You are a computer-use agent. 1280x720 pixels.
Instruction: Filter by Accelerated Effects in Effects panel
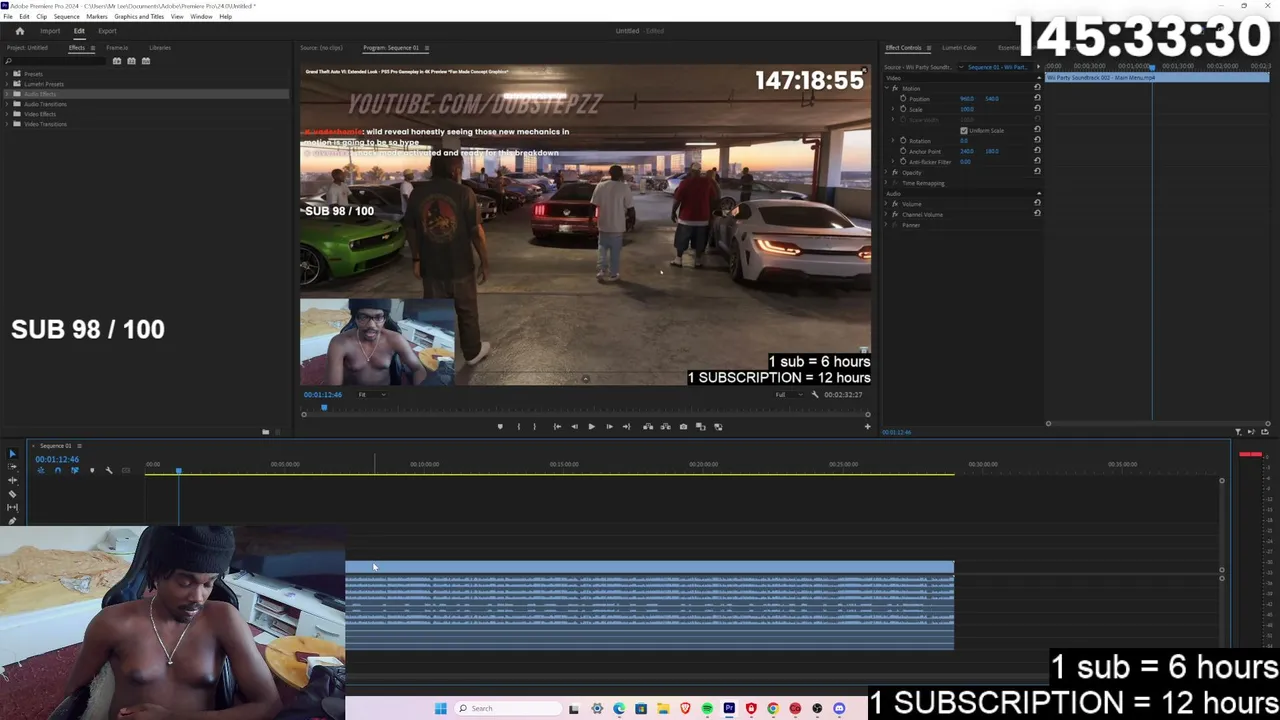tap(117, 61)
